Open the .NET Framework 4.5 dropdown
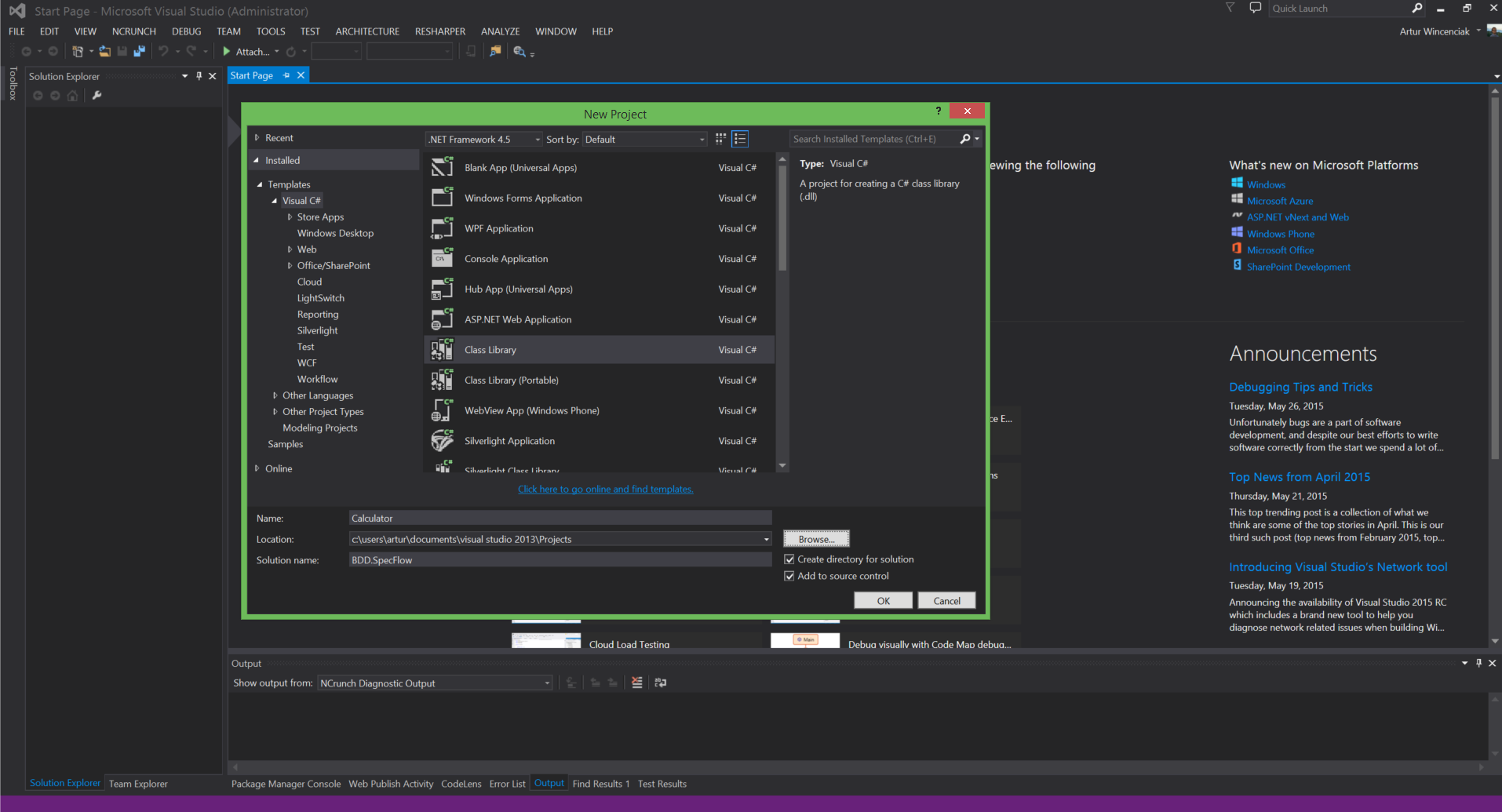Screen dimensions: 1502x812 483,140
